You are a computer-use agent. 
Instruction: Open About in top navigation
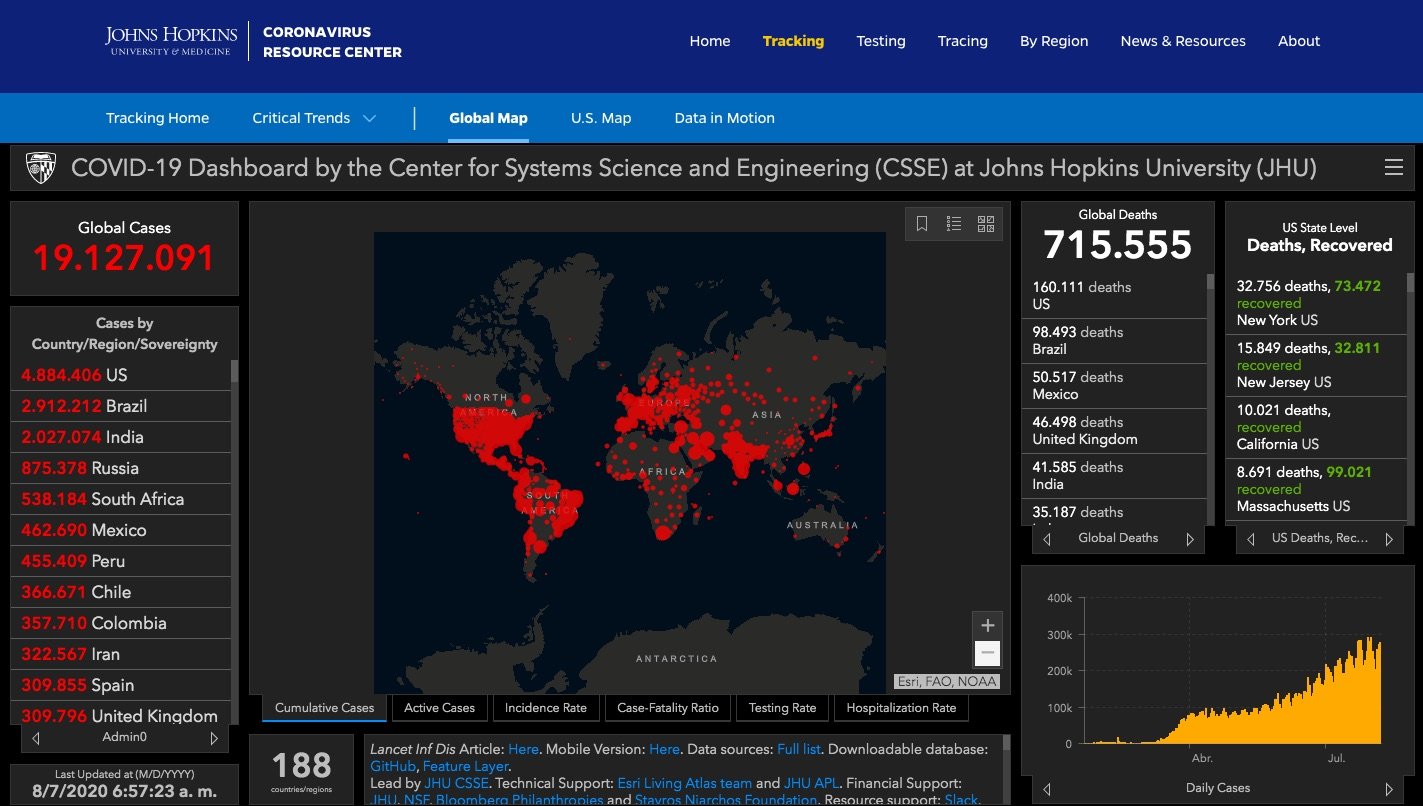point(1299,41)
